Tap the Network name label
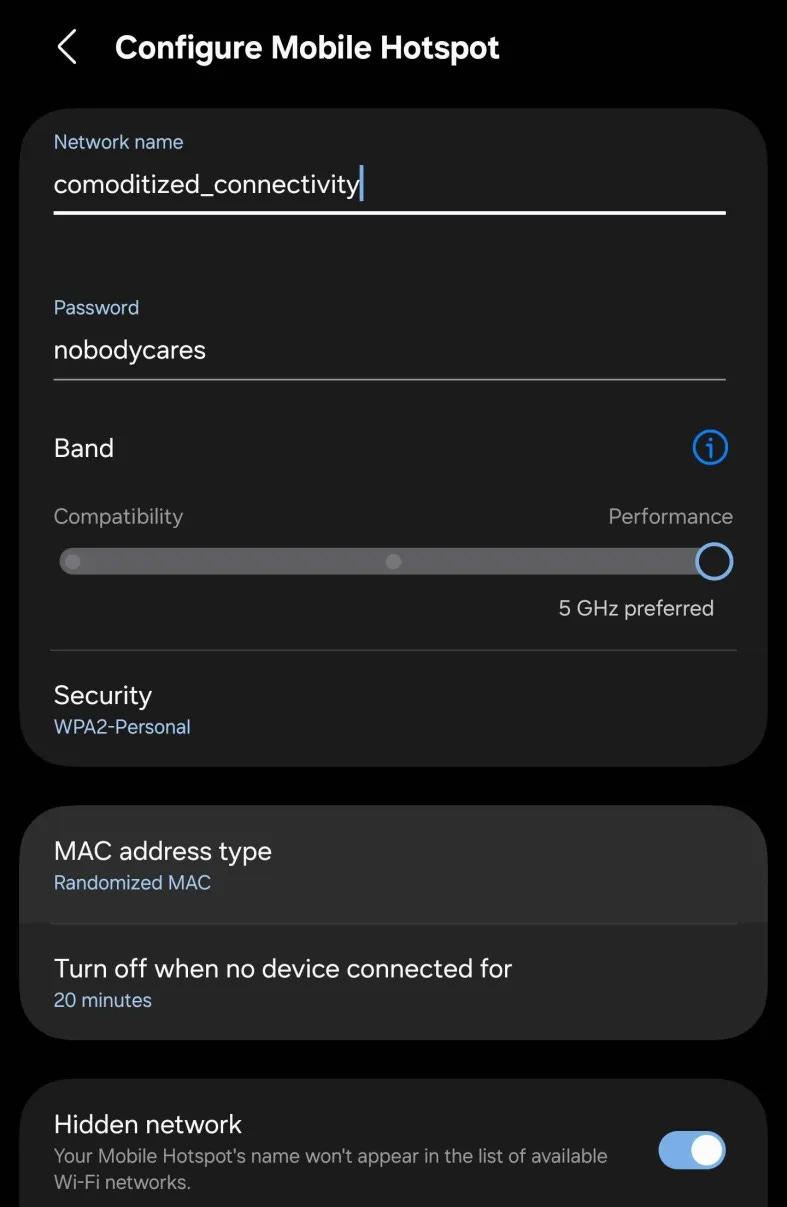Viewport: 787px width, 1207px height. click(118, 142)
